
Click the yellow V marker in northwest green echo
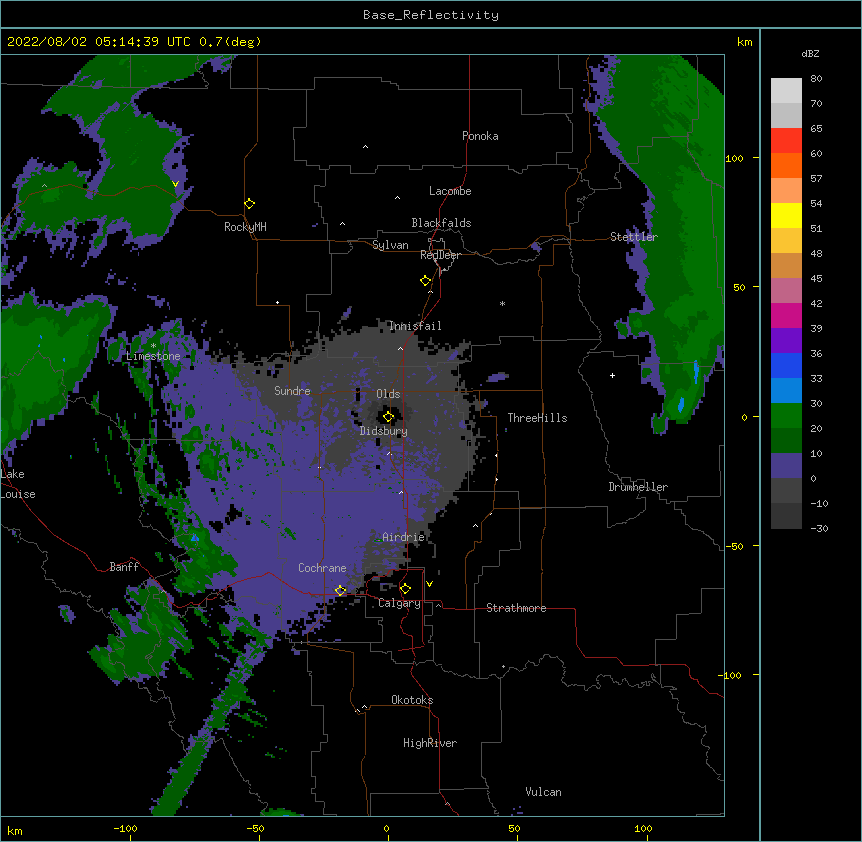(175, 184)
